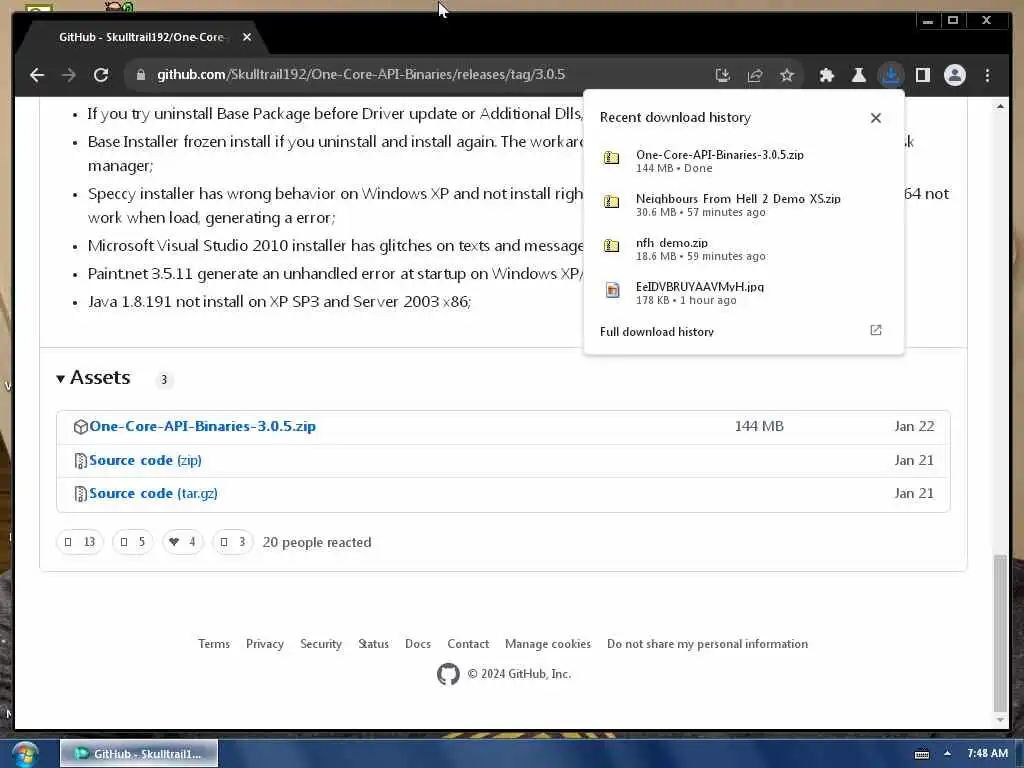Image resolution: width=1024 pixels, height=768 pixels.
Task: Open full download history external icon
Action: [x=876, y=330]
